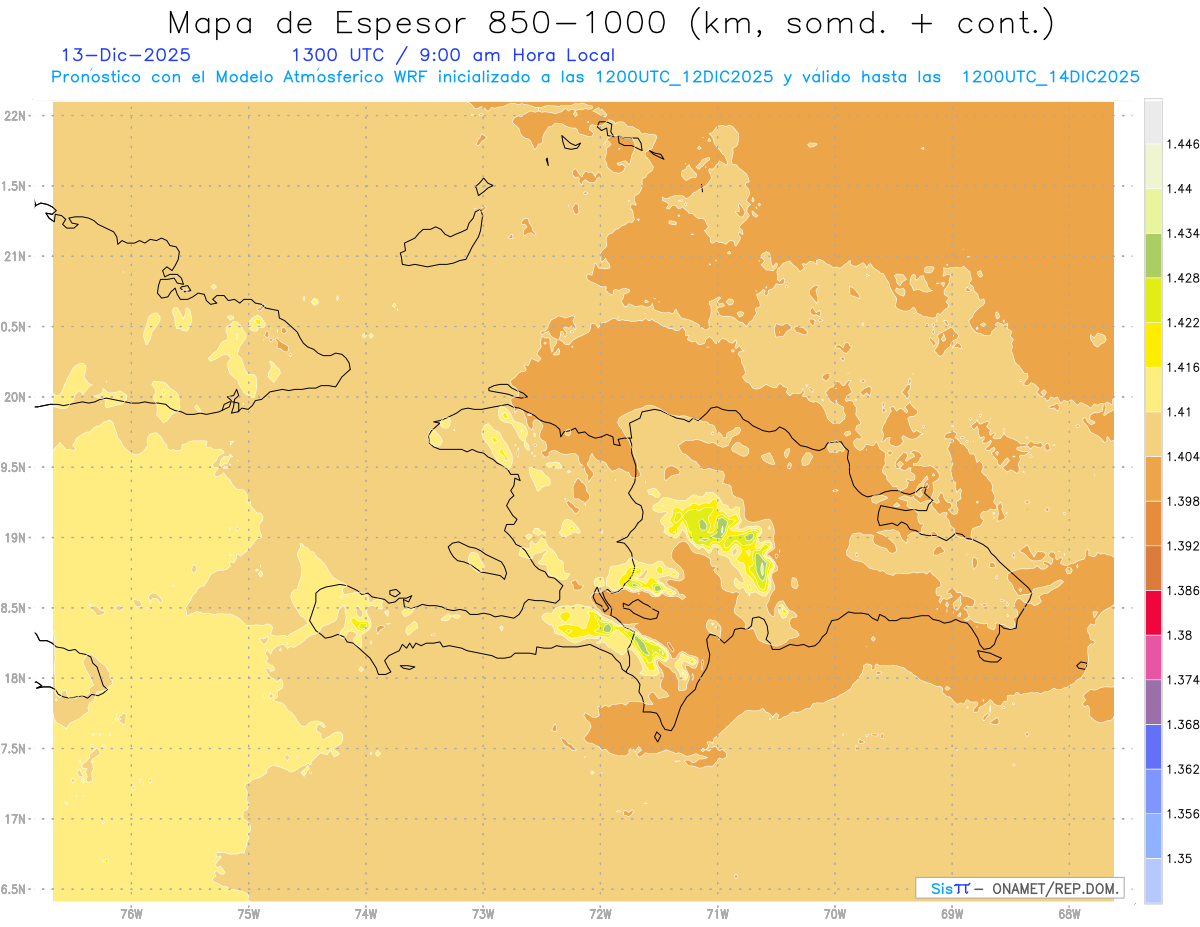Click the '72W' longitude label
The image size is (1200, 927).
pyautogui.click(x=600, y=914)
